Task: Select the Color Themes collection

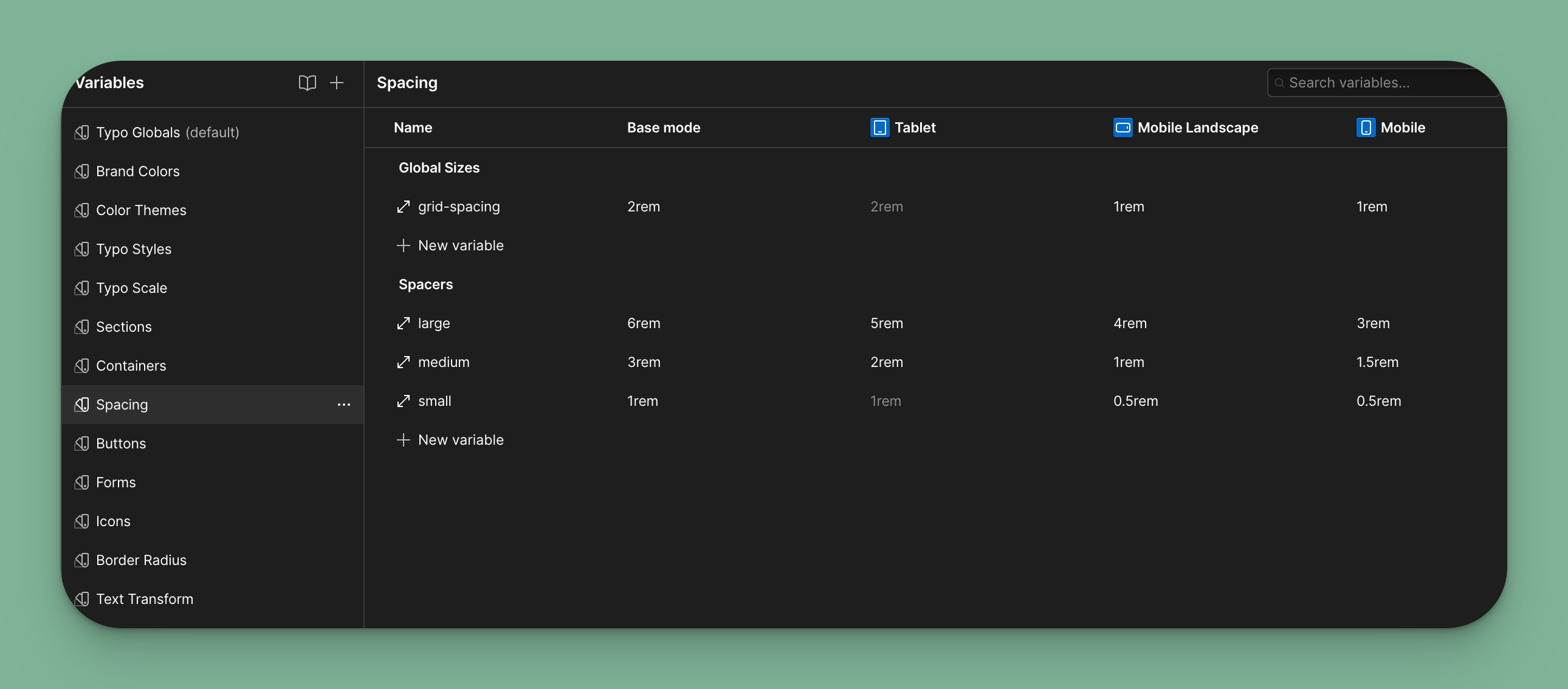Action: (141, 211)
